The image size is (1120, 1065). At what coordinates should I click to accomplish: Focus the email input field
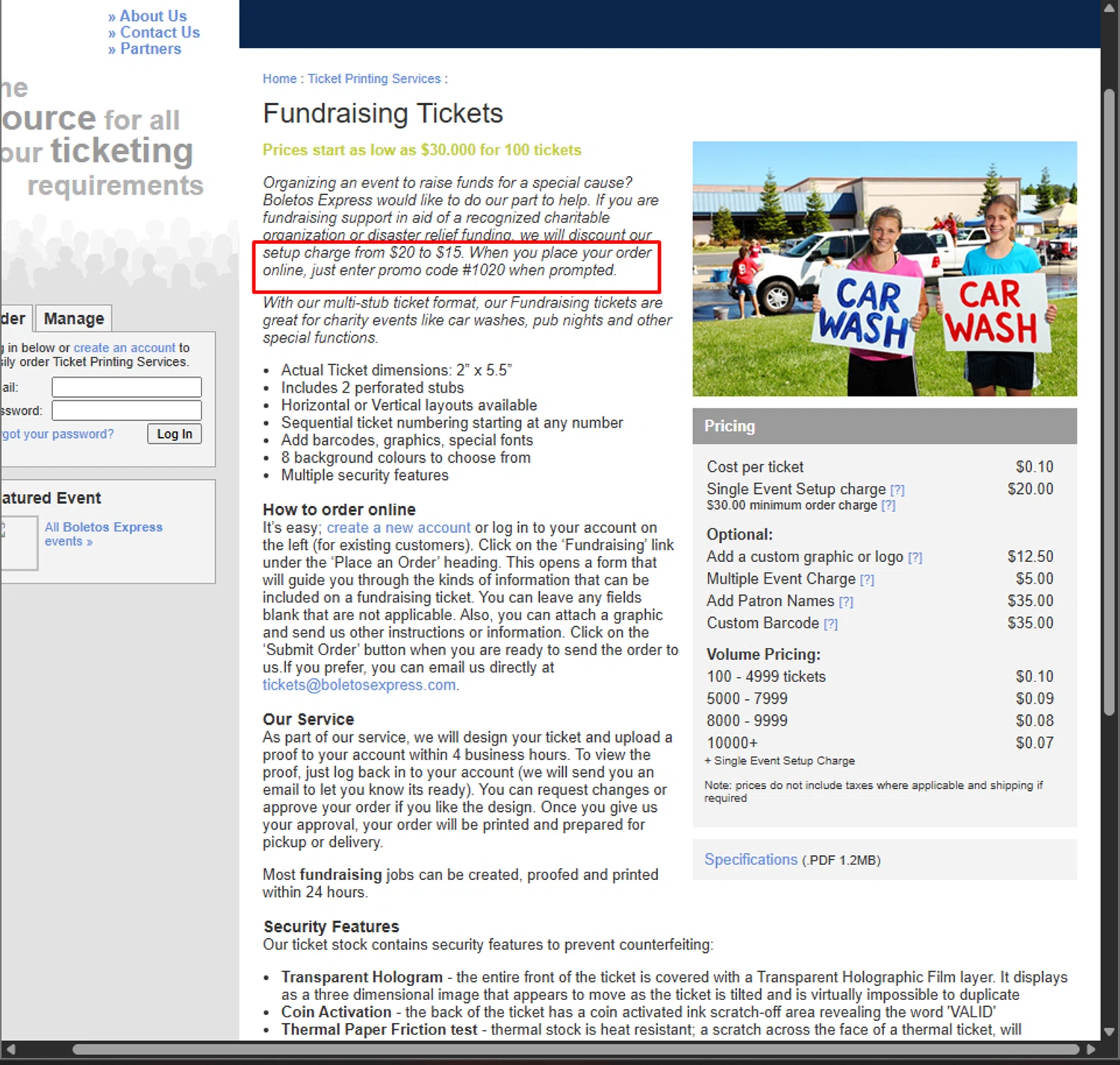click(126, 387)
